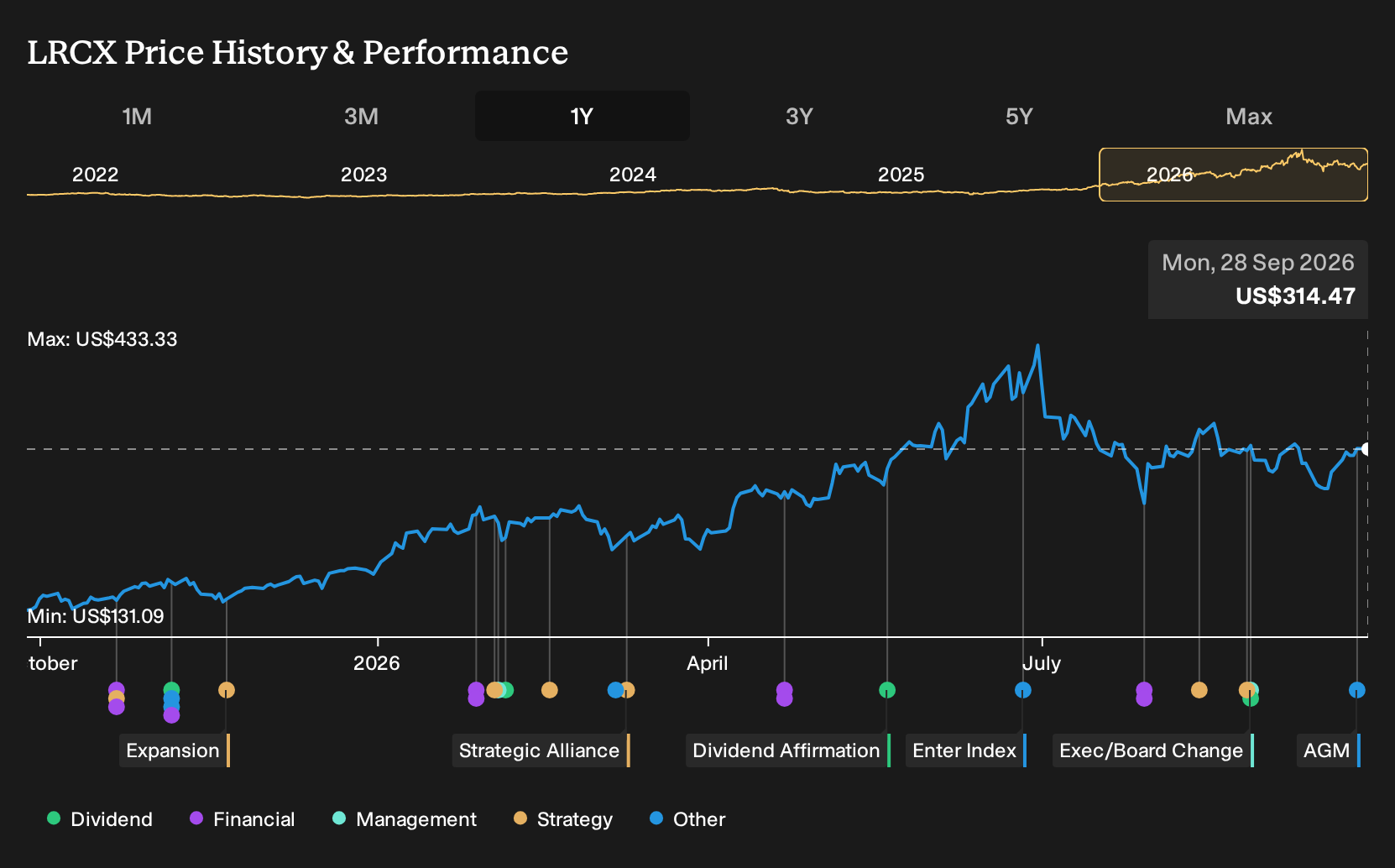Click the Max: US$433.33 label
Viewport: 1395px width, 868px height.
pyautogui.click(x=102, y=339)
